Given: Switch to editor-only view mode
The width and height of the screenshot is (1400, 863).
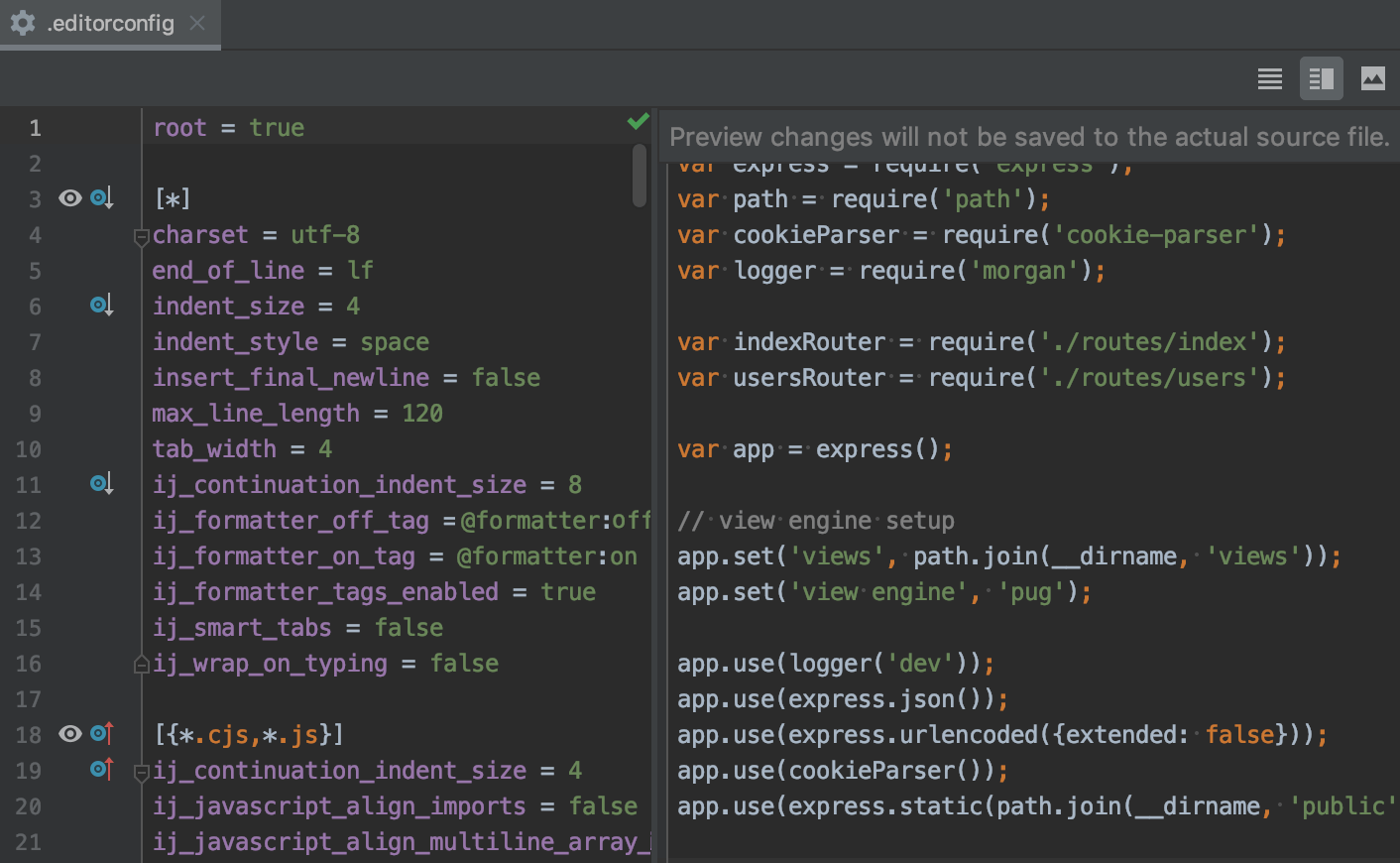Looking at the screenshot, I should click(x=1269, y=78).
